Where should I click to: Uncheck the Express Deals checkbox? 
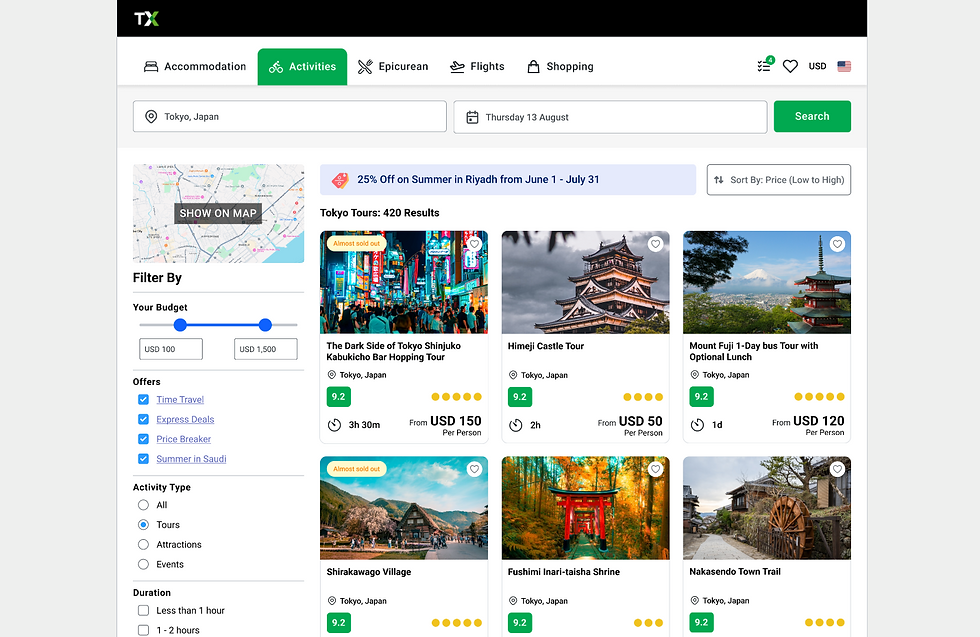[x=143, y=419]
